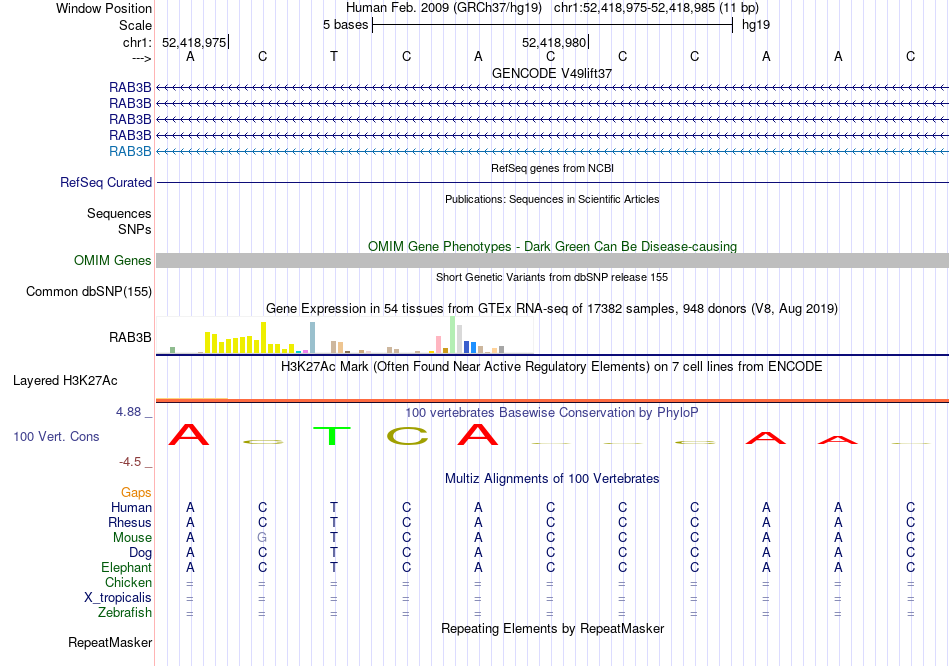Open Gene Expression in 54 tissues GTEx title
The height and width of the screenshot is (666, 950).
tap(552, 308)
